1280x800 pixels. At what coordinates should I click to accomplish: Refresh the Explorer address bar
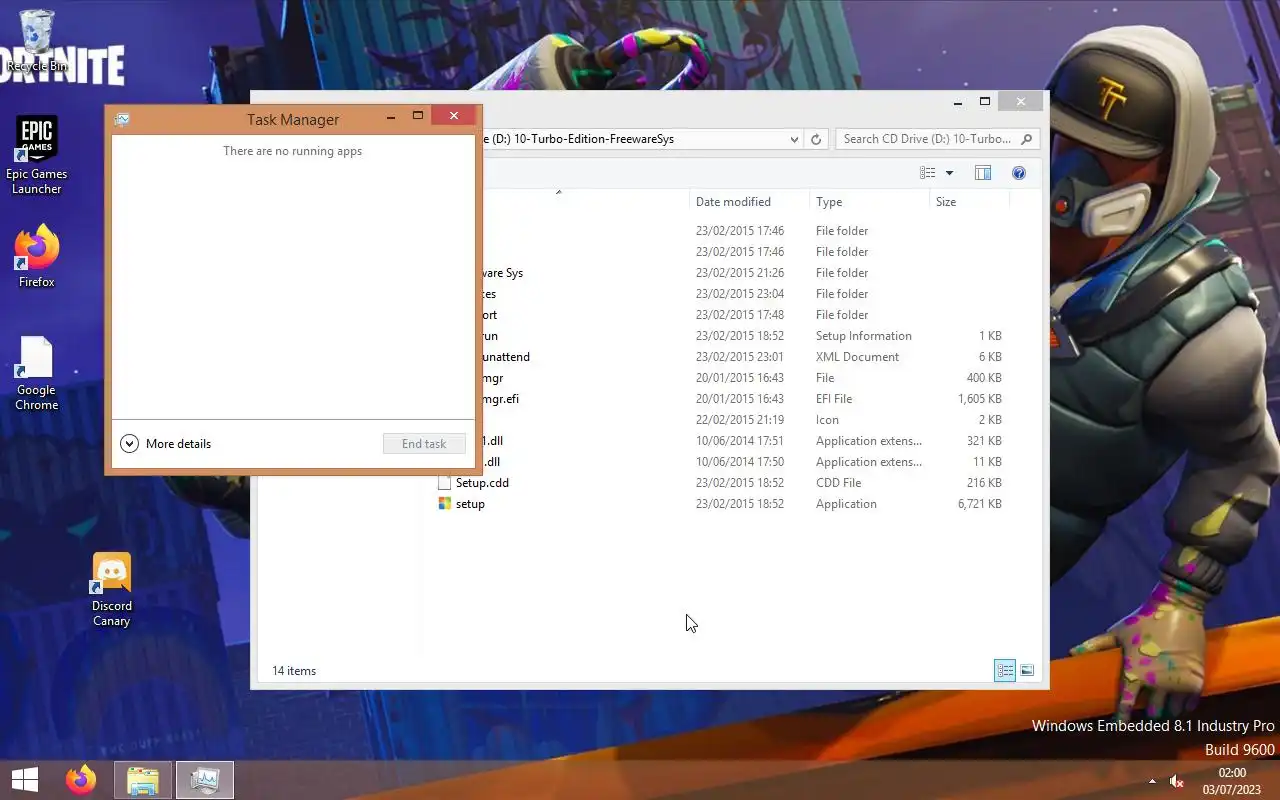[x=816, y=139]
